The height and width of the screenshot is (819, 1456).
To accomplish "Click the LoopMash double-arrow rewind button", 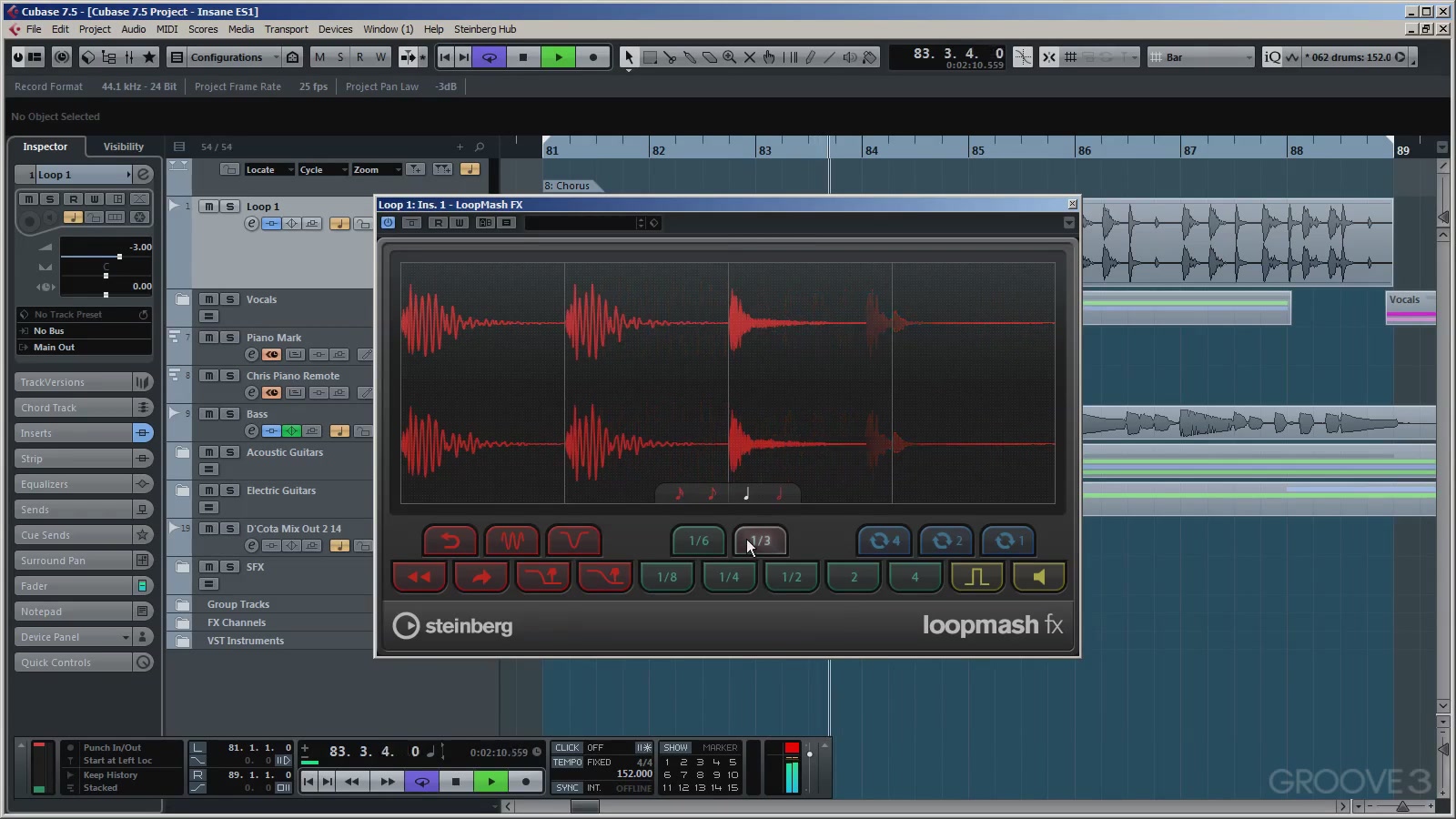I will pyautogui.click(x=420, y=577).
